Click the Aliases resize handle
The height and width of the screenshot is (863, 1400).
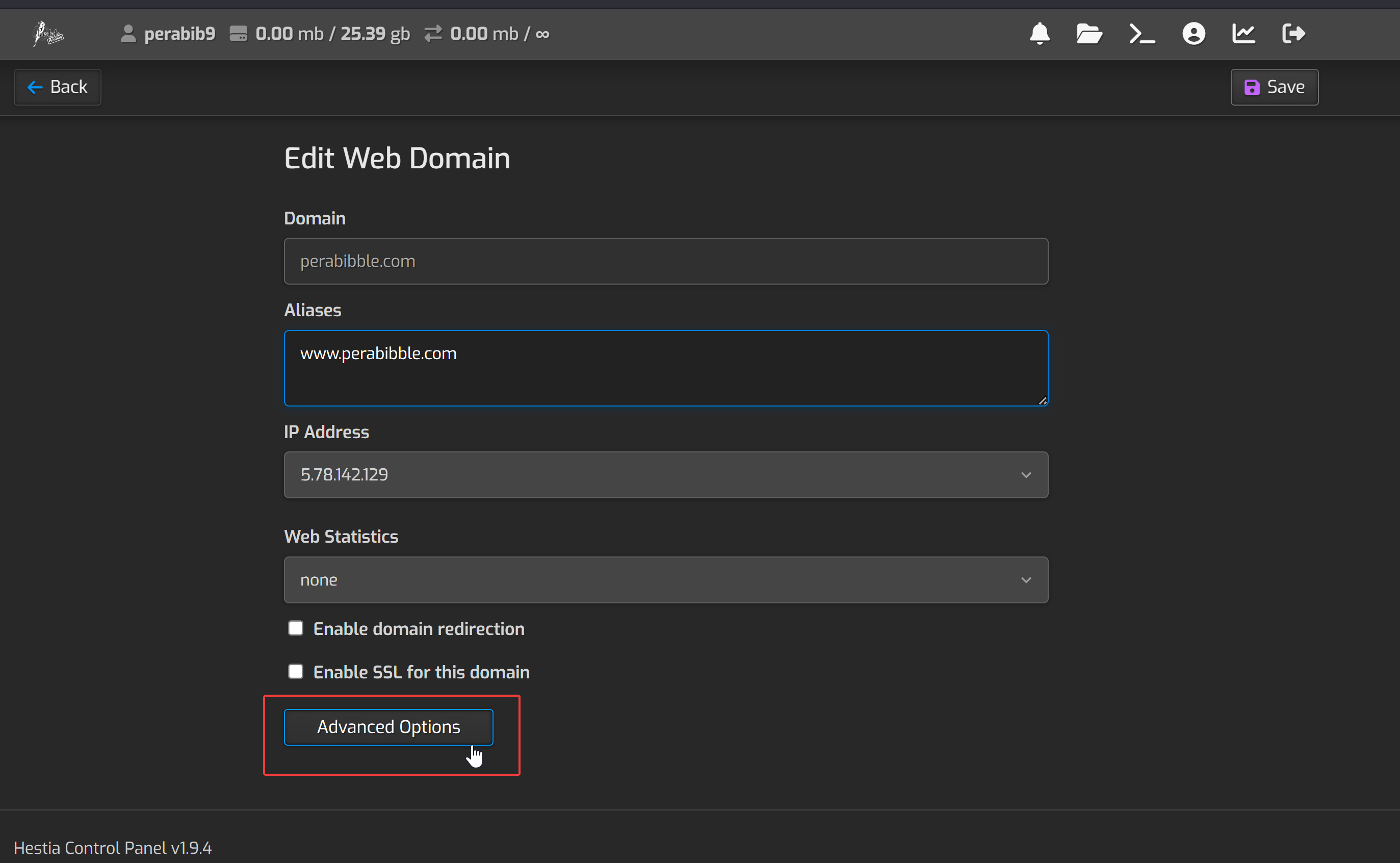[1042, 401]
